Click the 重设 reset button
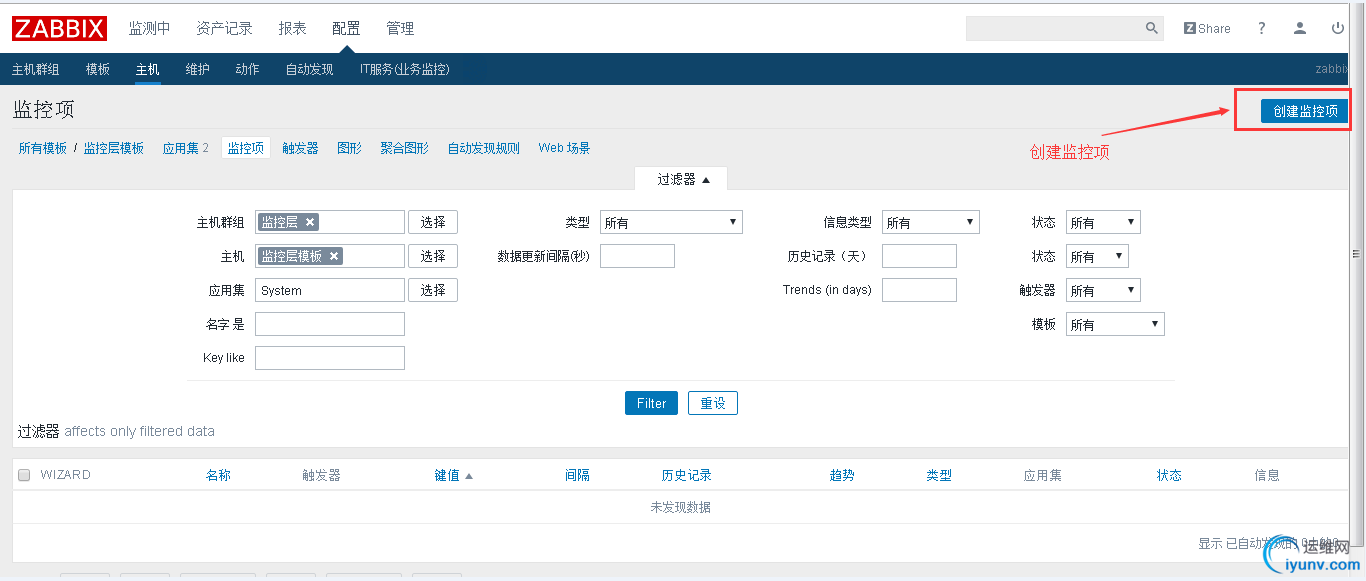This screenshot has width=1366, height=581. pos(712,403)
